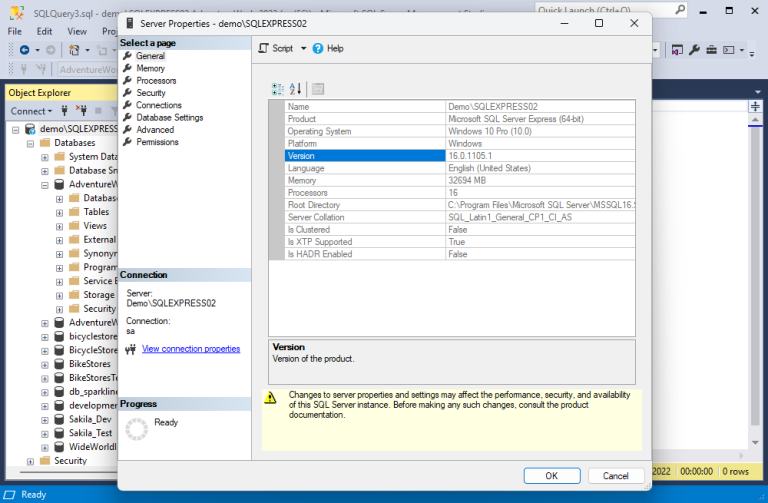This screenshot has width=768, height=503.
Task: Expand the BikeStores database node
Action: (x=45, y=365)
